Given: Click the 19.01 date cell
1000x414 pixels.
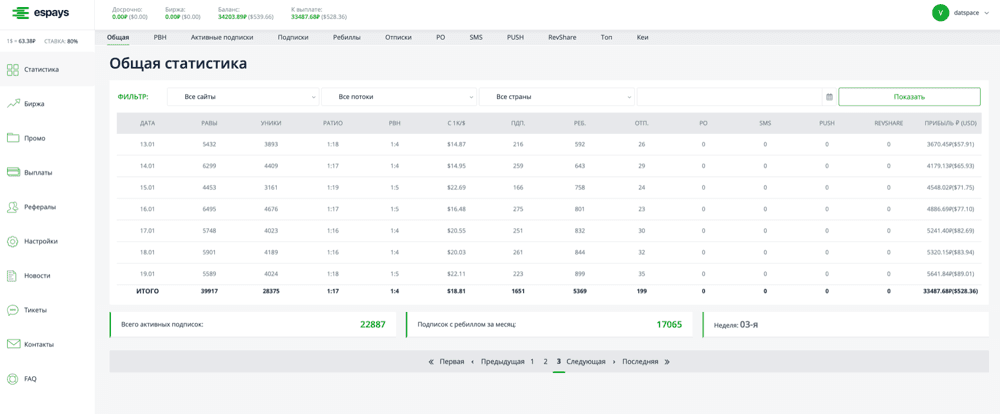Looking at the screenshot, I should coord(148,274).
